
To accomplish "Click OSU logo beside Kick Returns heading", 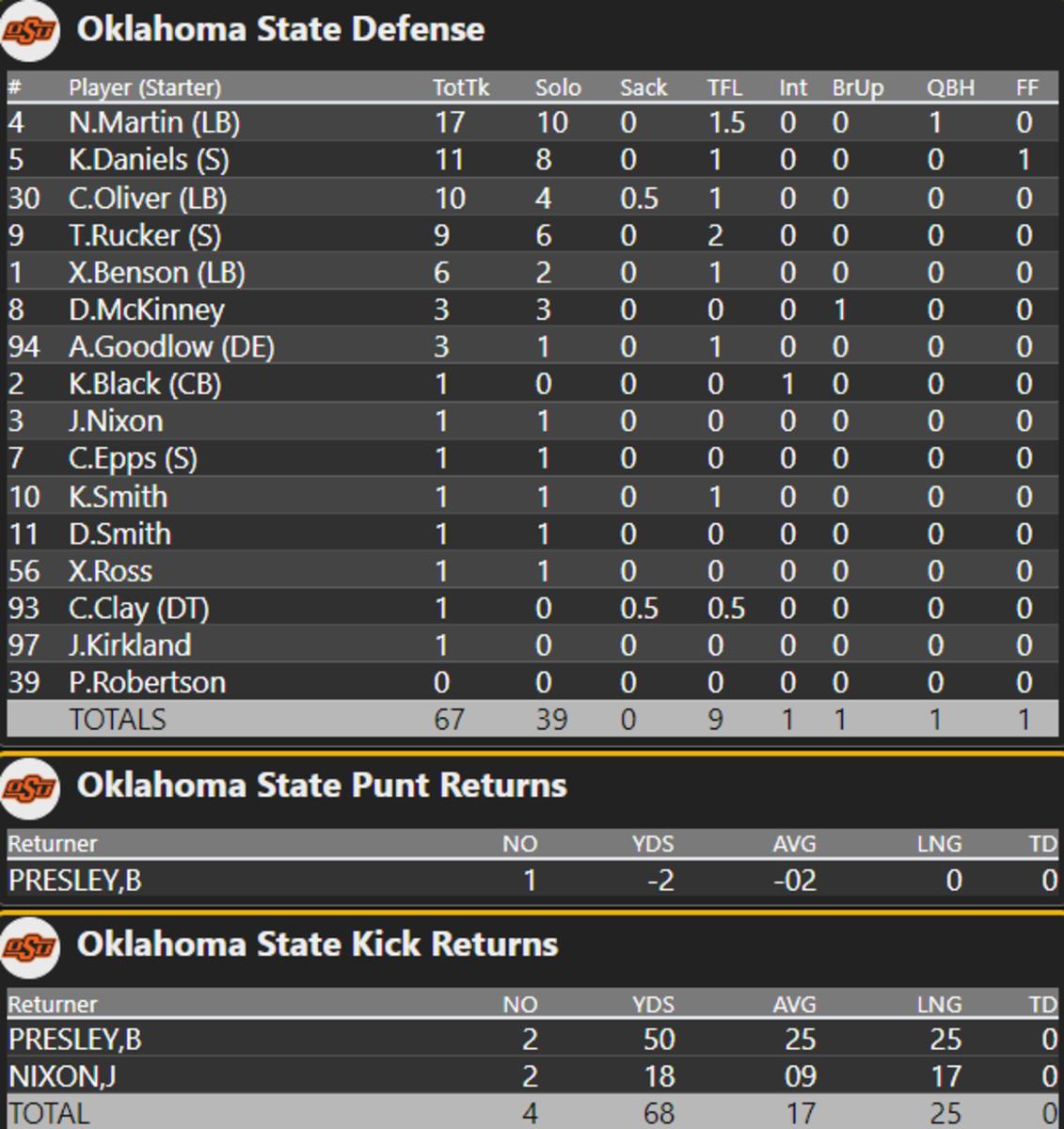I will pyautogui.click(x=29, y=946).
